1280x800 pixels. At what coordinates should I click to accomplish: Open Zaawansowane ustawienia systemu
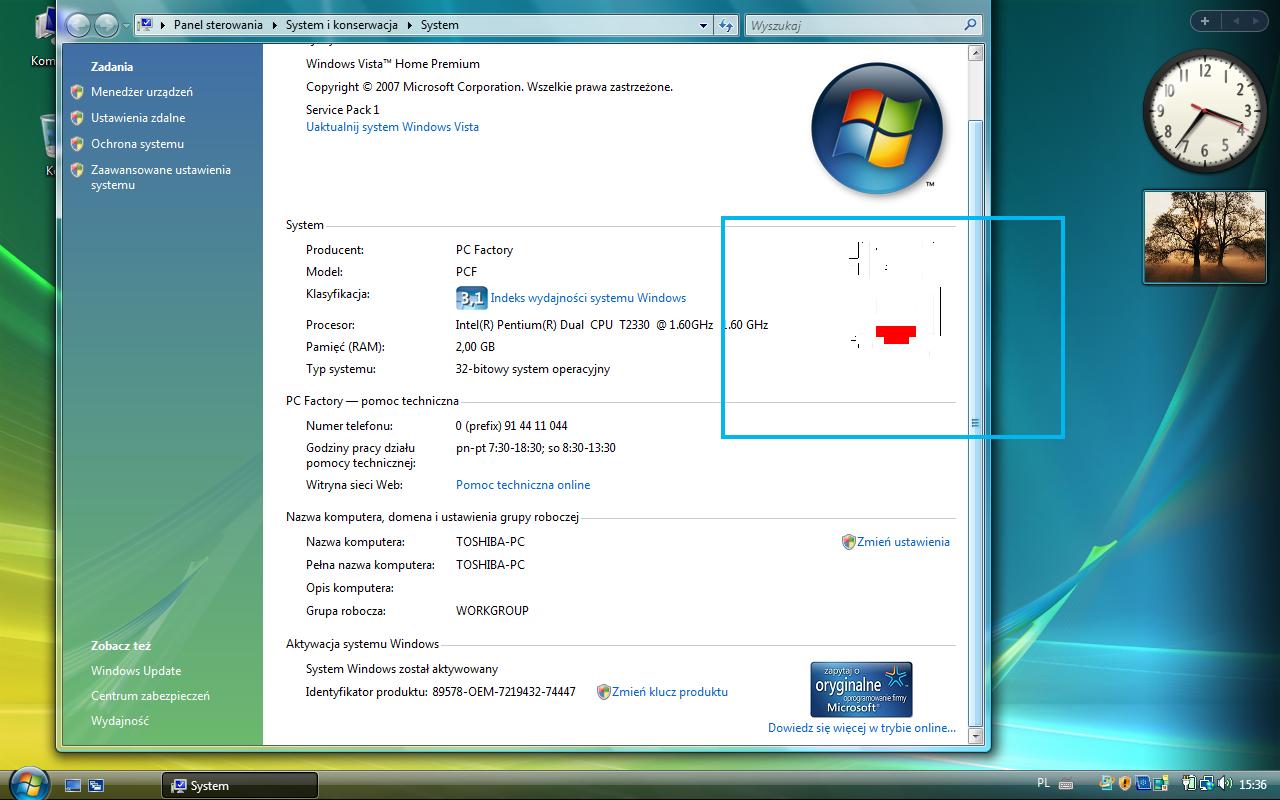[x=161, y=177]
